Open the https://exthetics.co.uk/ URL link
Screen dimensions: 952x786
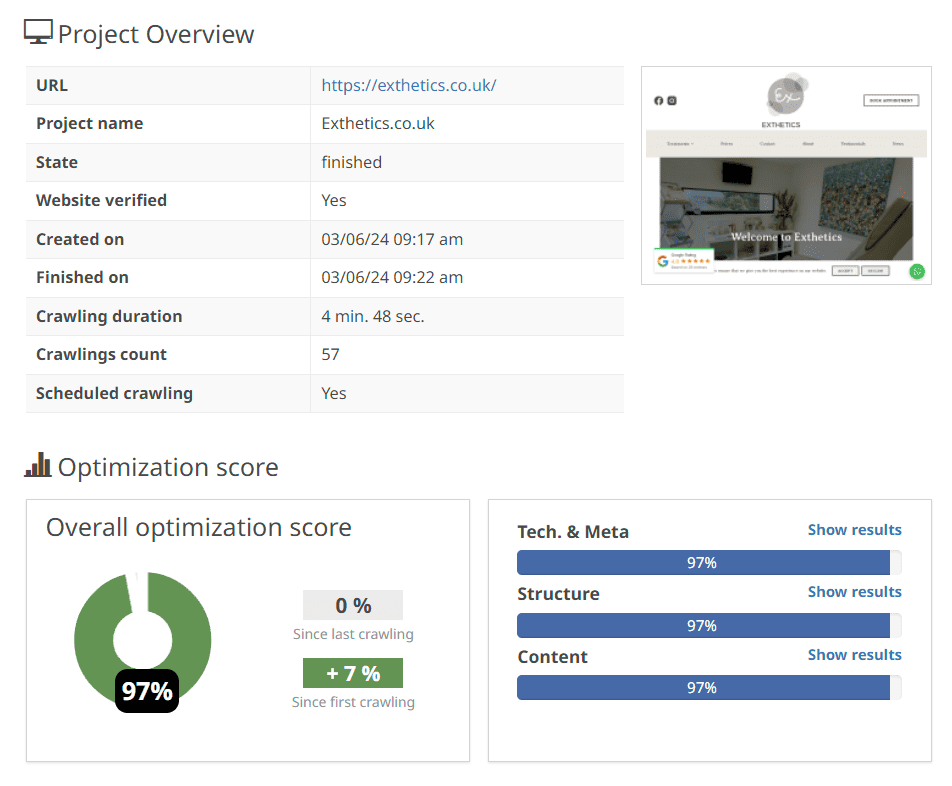408,85
